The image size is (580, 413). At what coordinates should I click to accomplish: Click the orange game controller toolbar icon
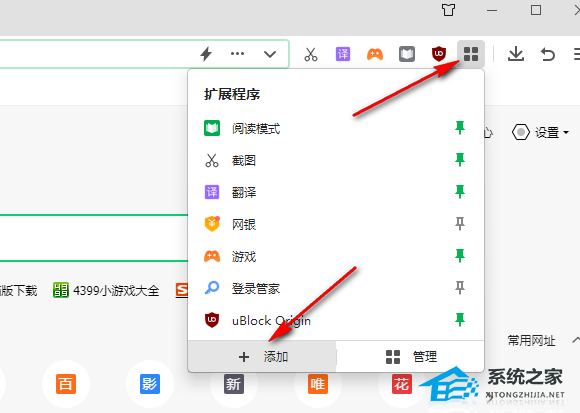pos(375,54)
